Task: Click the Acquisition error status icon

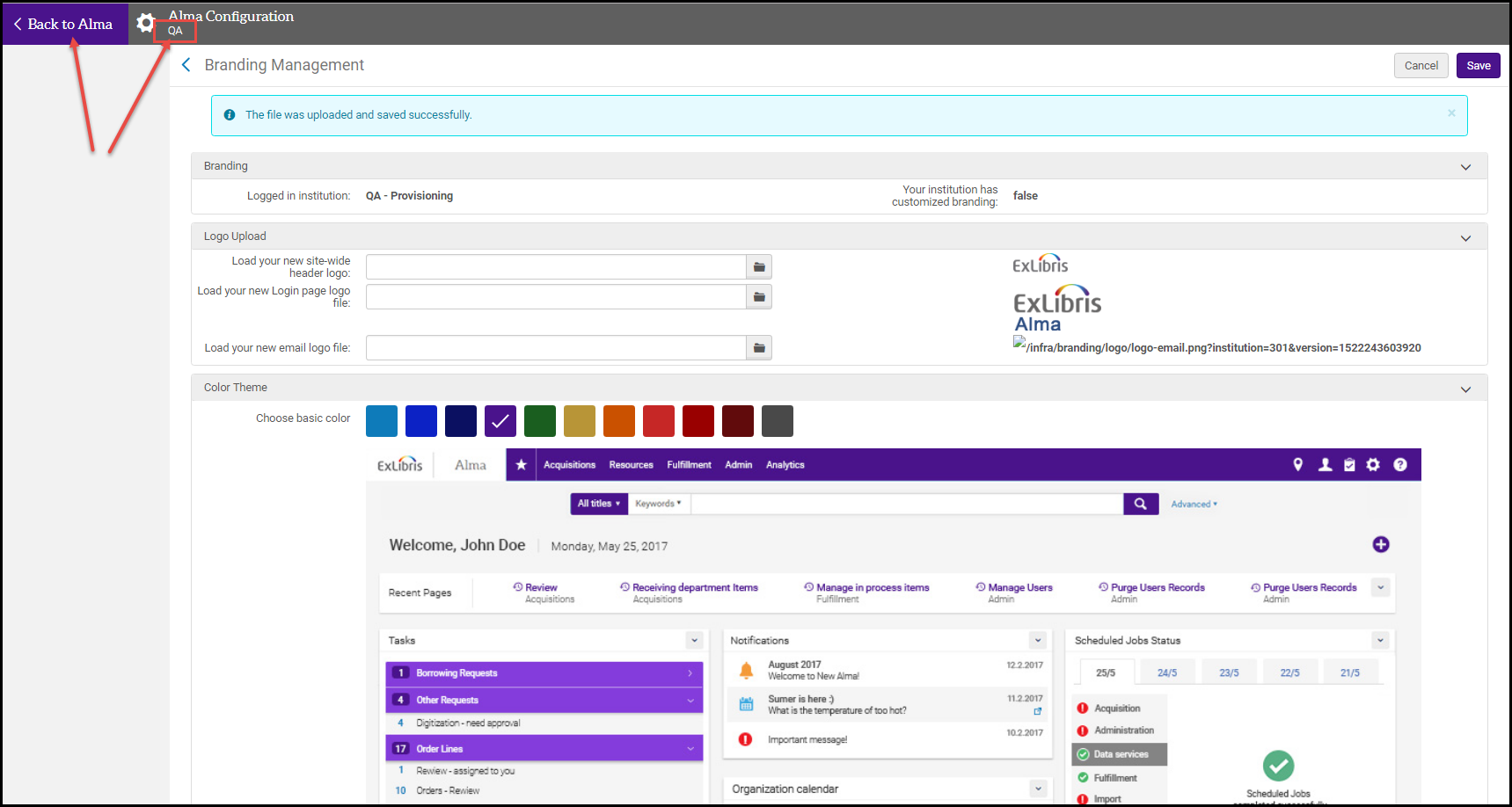Action: 1083,709
